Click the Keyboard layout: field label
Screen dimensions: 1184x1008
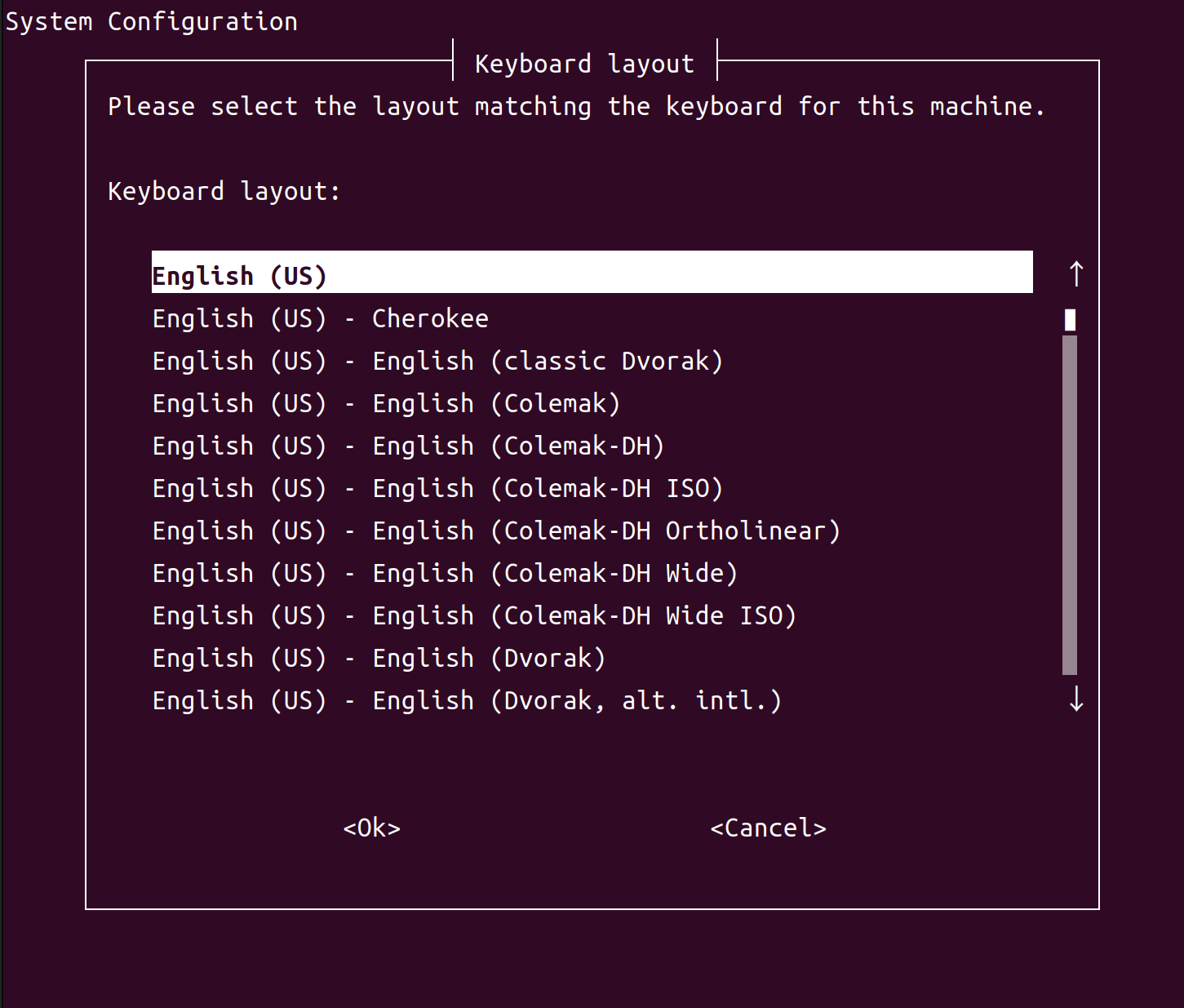[x=223, y=190]
